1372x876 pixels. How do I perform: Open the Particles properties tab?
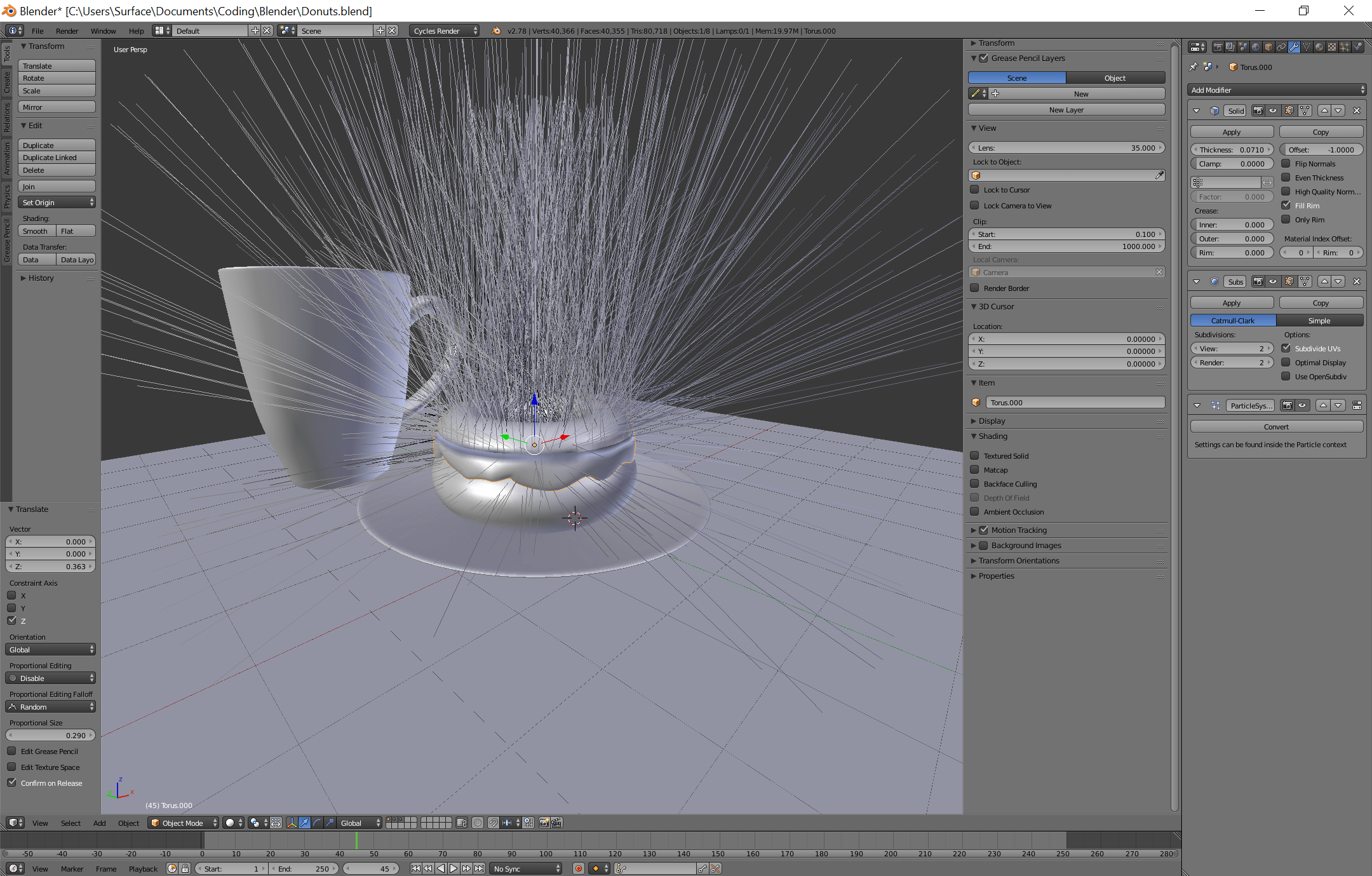(x=1345, y=47)
